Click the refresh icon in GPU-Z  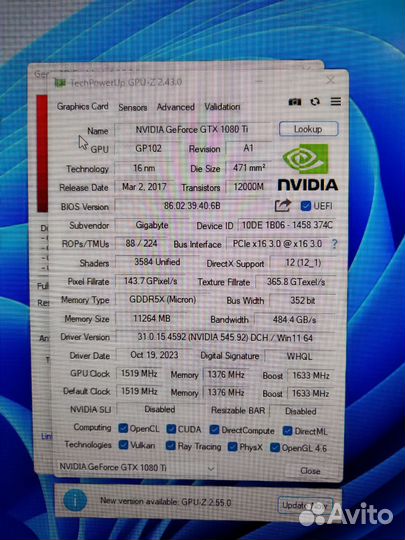click(315, 102)
